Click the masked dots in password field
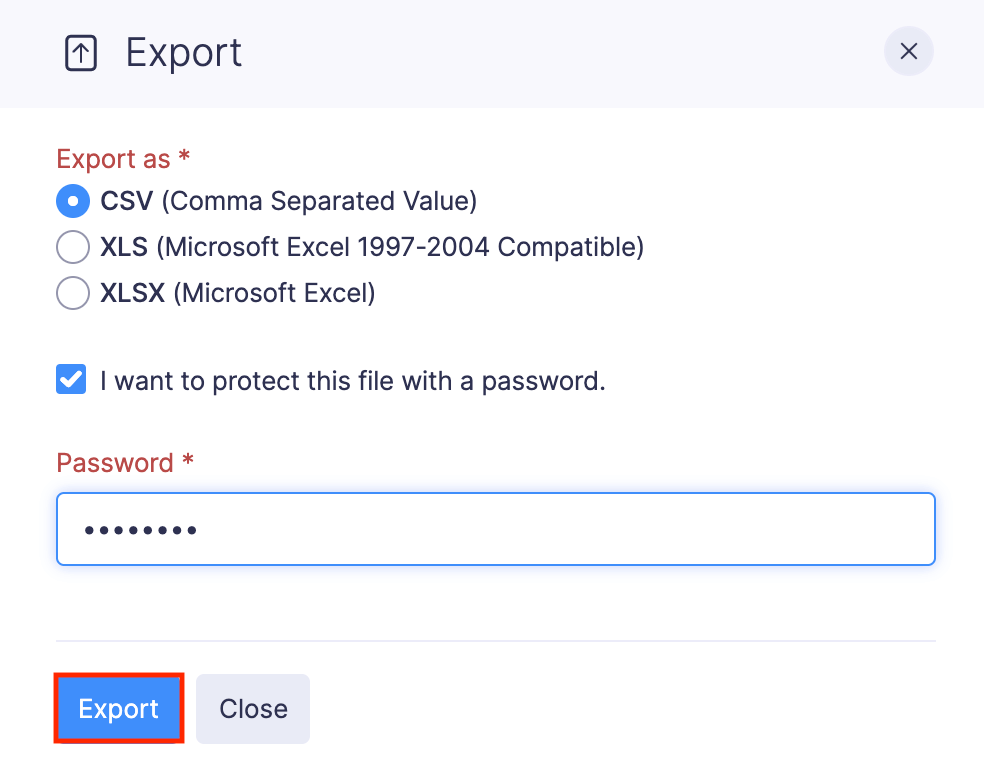Viewport: 984px width, 762px height. 140,530
